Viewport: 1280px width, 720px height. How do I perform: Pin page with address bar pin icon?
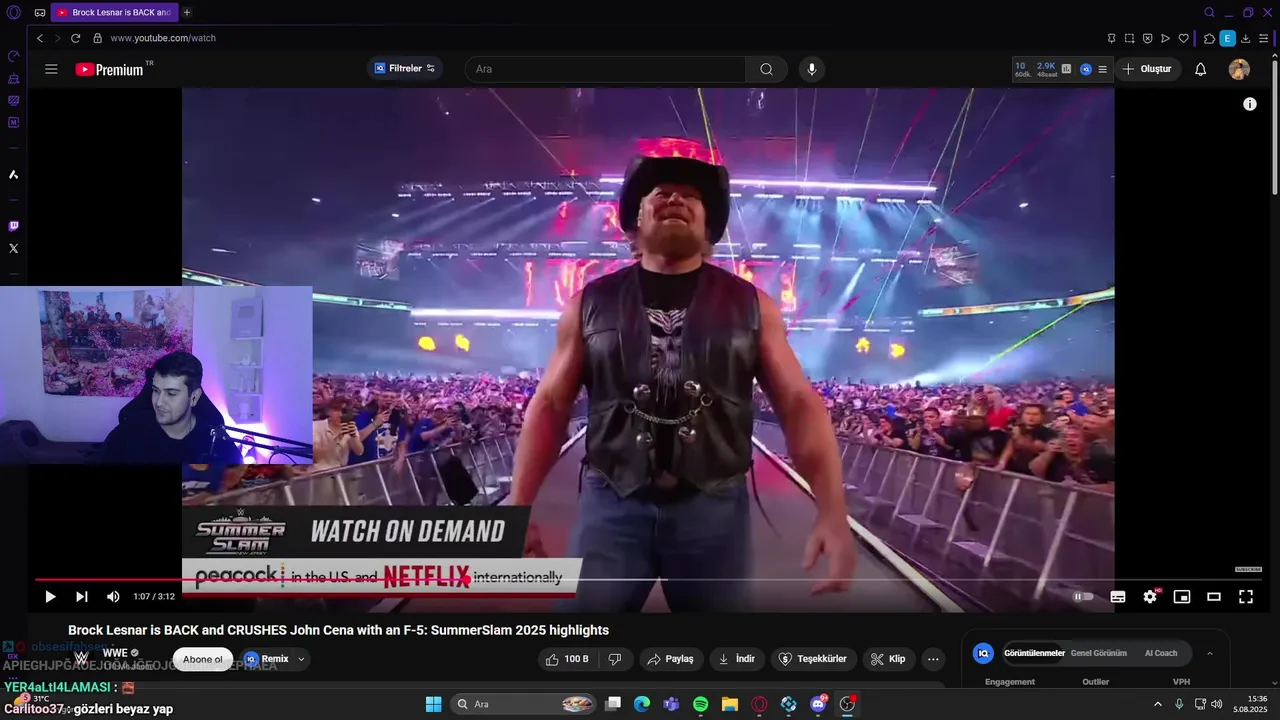[x=1111, y=38]
